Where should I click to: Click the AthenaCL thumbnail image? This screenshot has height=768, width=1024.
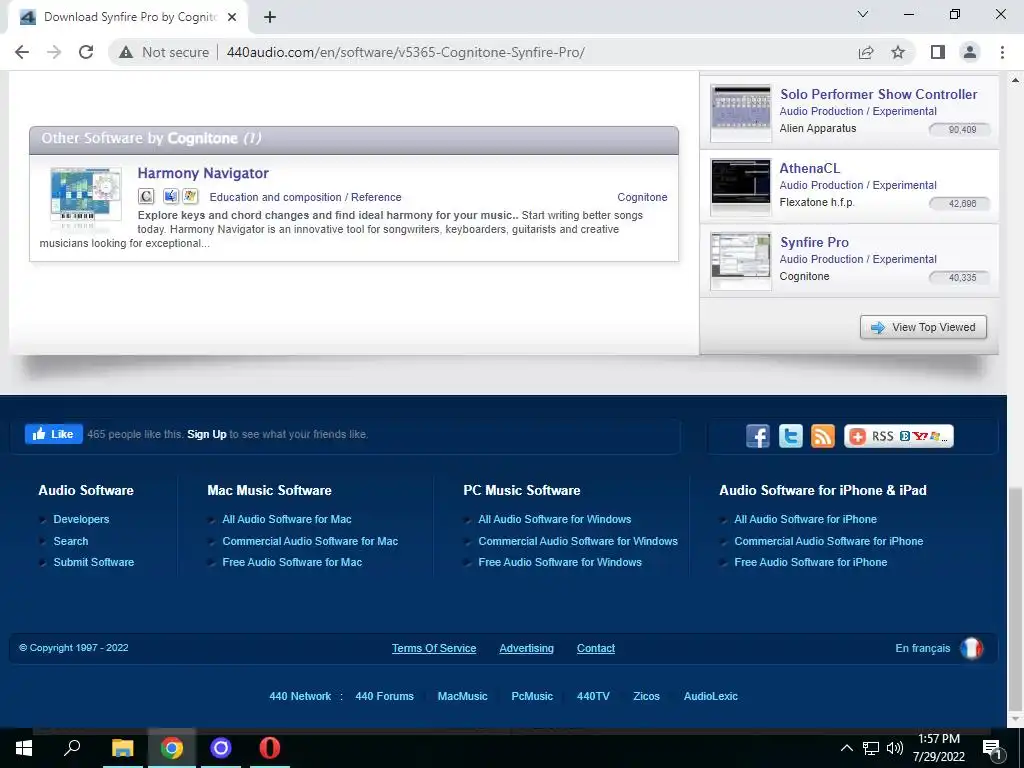click(x=741, y=187)
